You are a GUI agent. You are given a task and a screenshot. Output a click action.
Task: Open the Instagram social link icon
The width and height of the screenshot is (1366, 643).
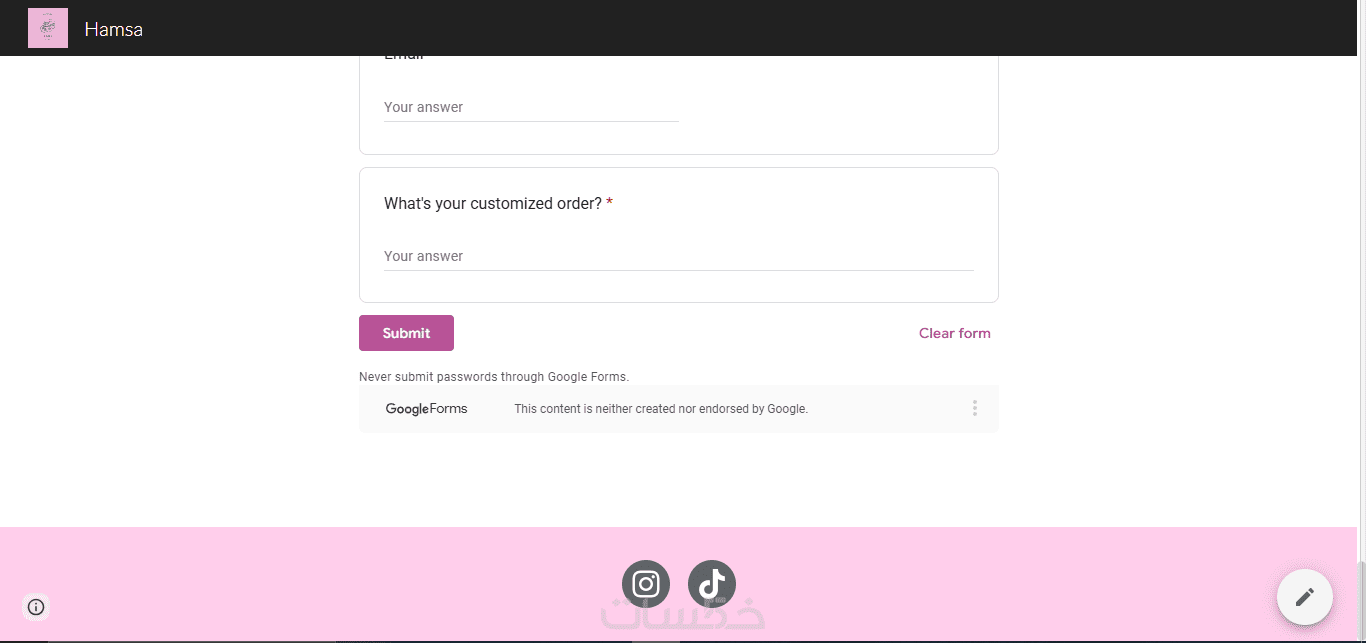[646, 584]
